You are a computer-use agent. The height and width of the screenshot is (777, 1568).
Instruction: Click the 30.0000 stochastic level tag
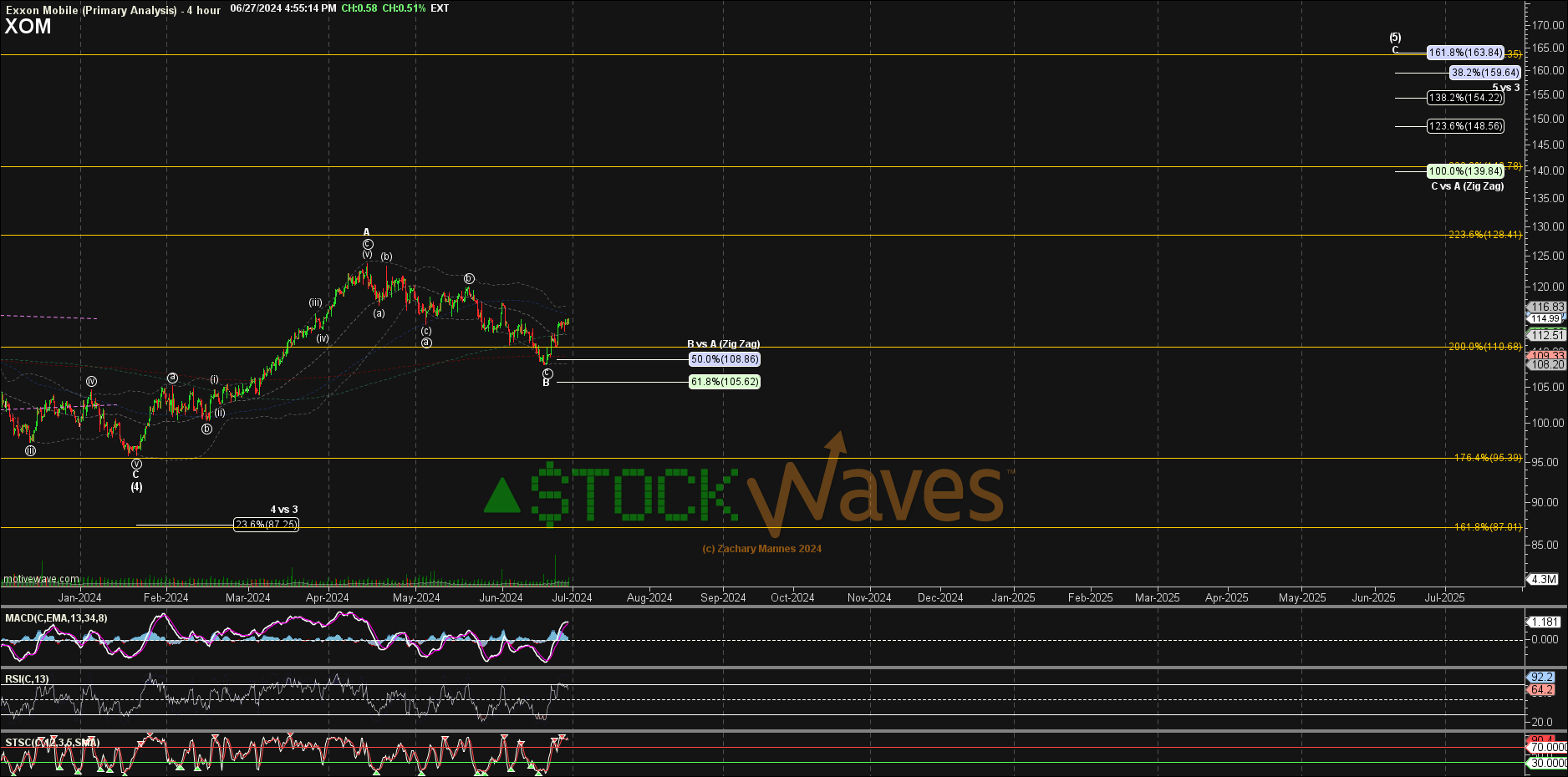(1548, 764)
